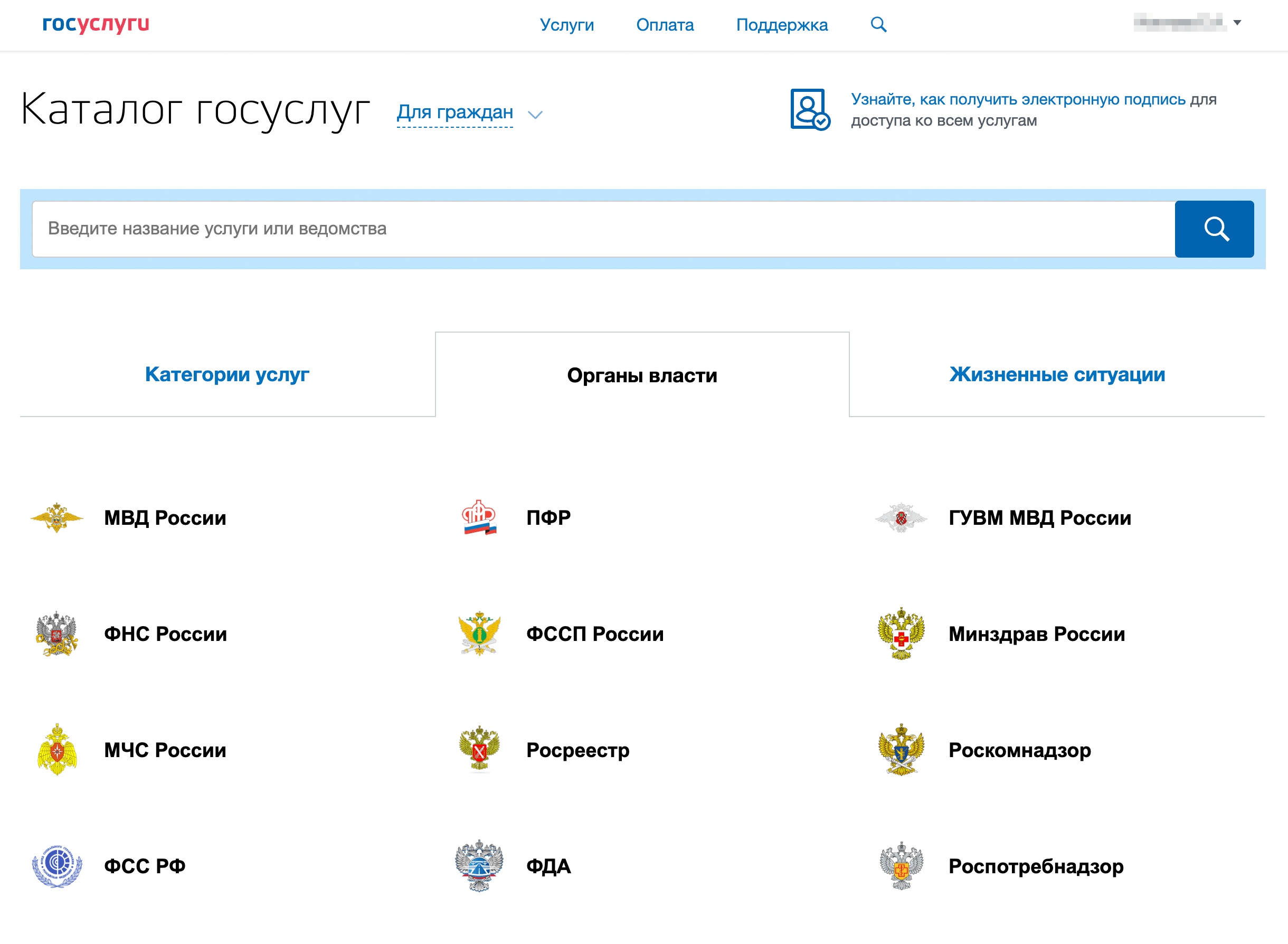The height and width of the screenshot is (944, 1288).
Task: Click the ФССП России emblem
Action: coord(480,634)
